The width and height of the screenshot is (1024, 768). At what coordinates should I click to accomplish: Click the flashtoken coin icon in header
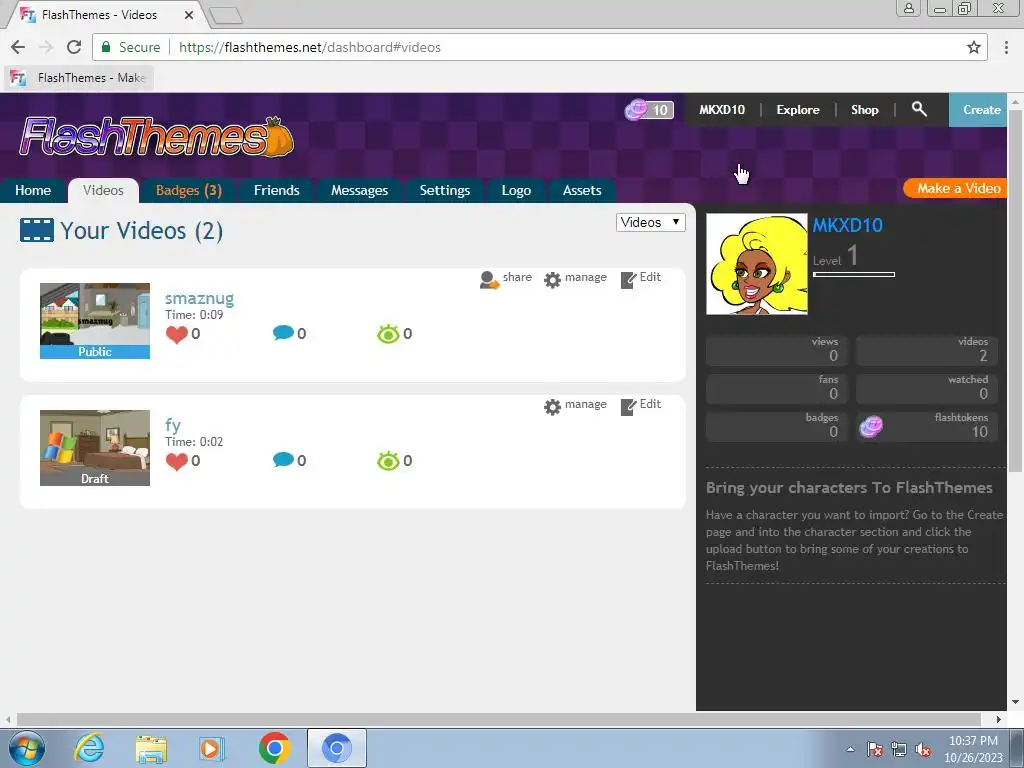tap(636, 110)
